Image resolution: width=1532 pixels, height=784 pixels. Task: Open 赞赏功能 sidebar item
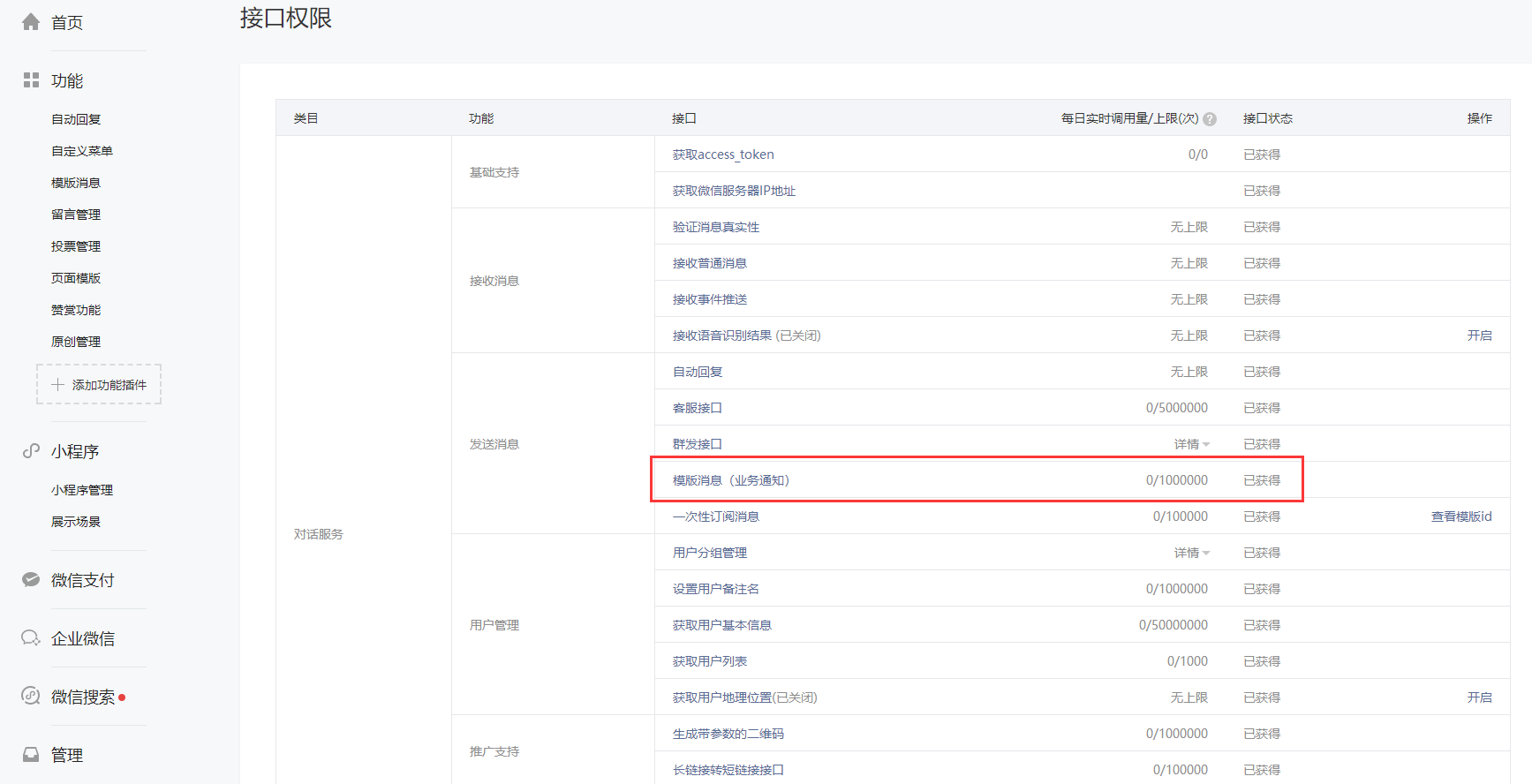click(x=76, y=310)
